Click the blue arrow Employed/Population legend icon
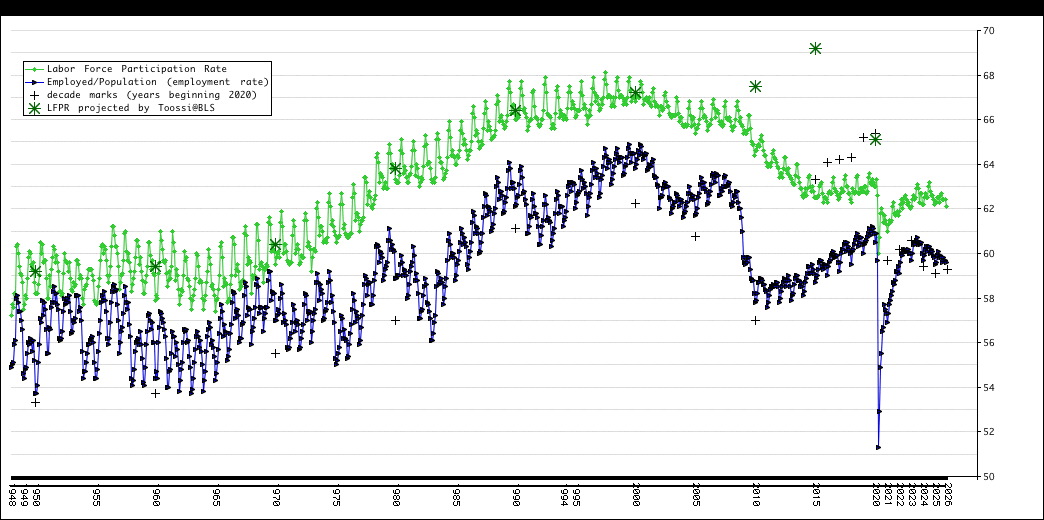Viewport: 1044px width, 520px height. [x=35, y=82]
